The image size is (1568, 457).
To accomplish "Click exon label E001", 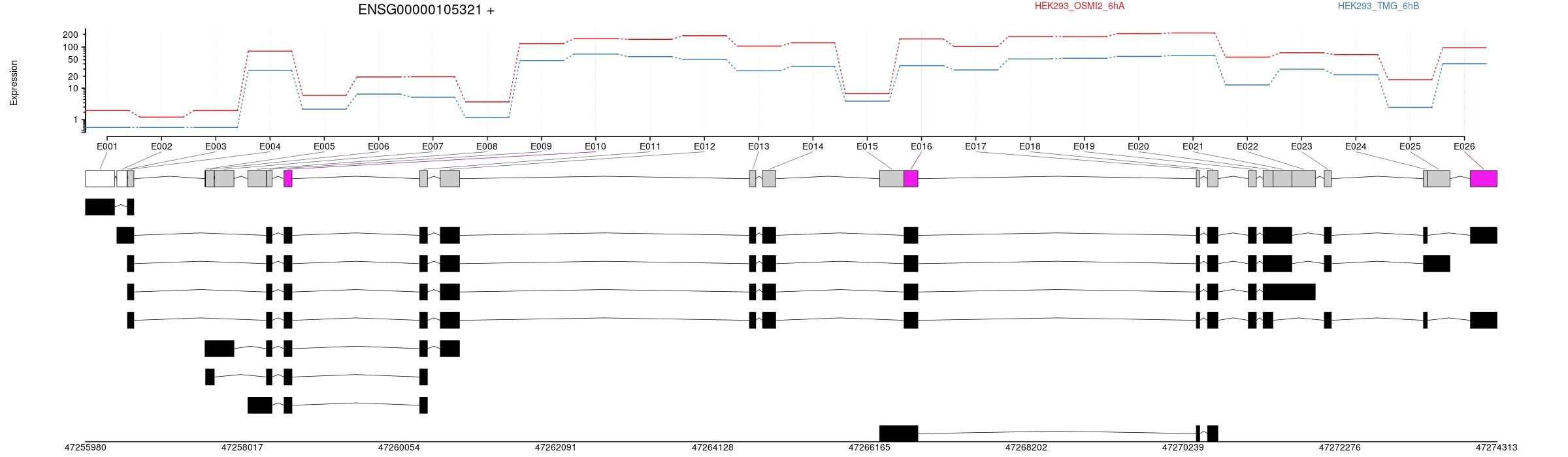I will (x=107, y=146).
